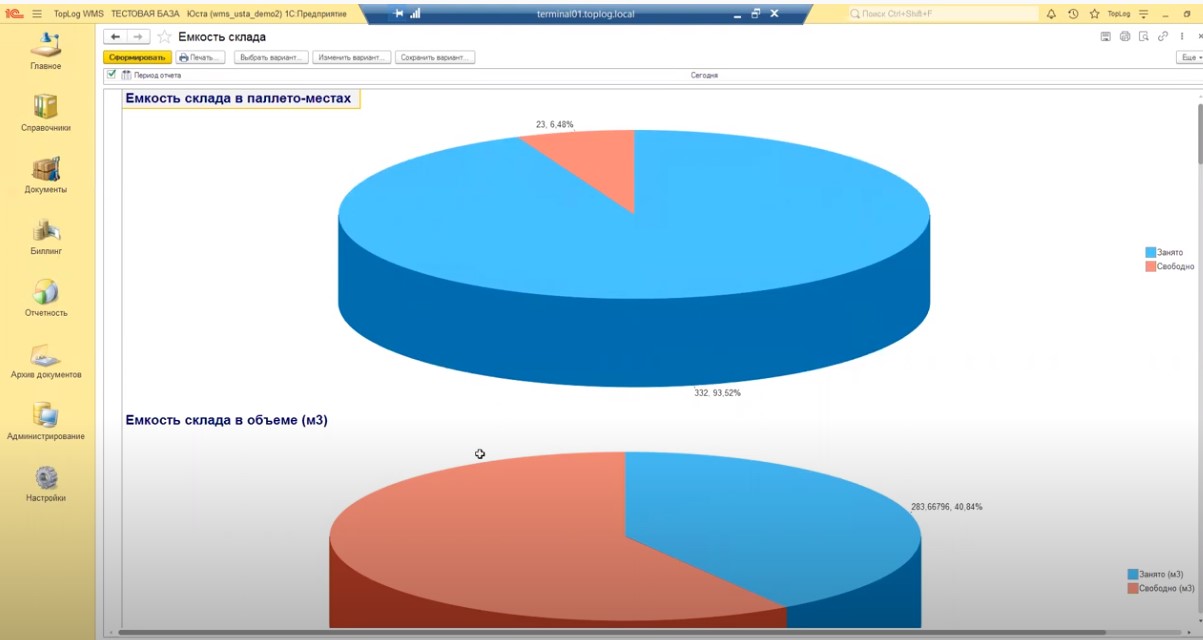Open notifications bell icon

[1051, 14]
